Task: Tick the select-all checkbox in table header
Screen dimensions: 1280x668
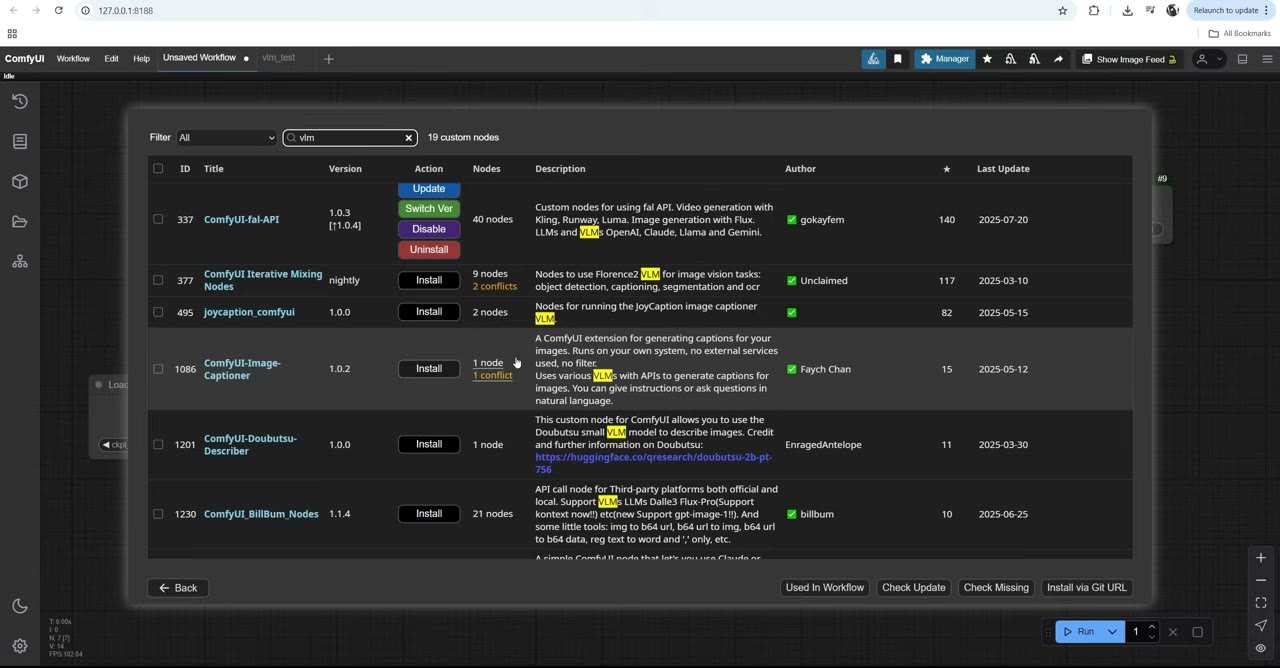Action: click(158, 169)
